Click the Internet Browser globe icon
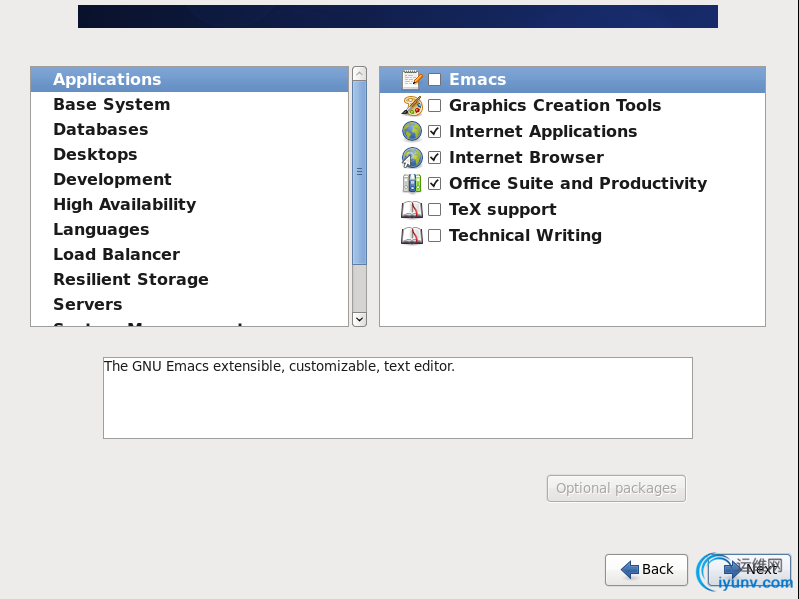 point(412,158)
